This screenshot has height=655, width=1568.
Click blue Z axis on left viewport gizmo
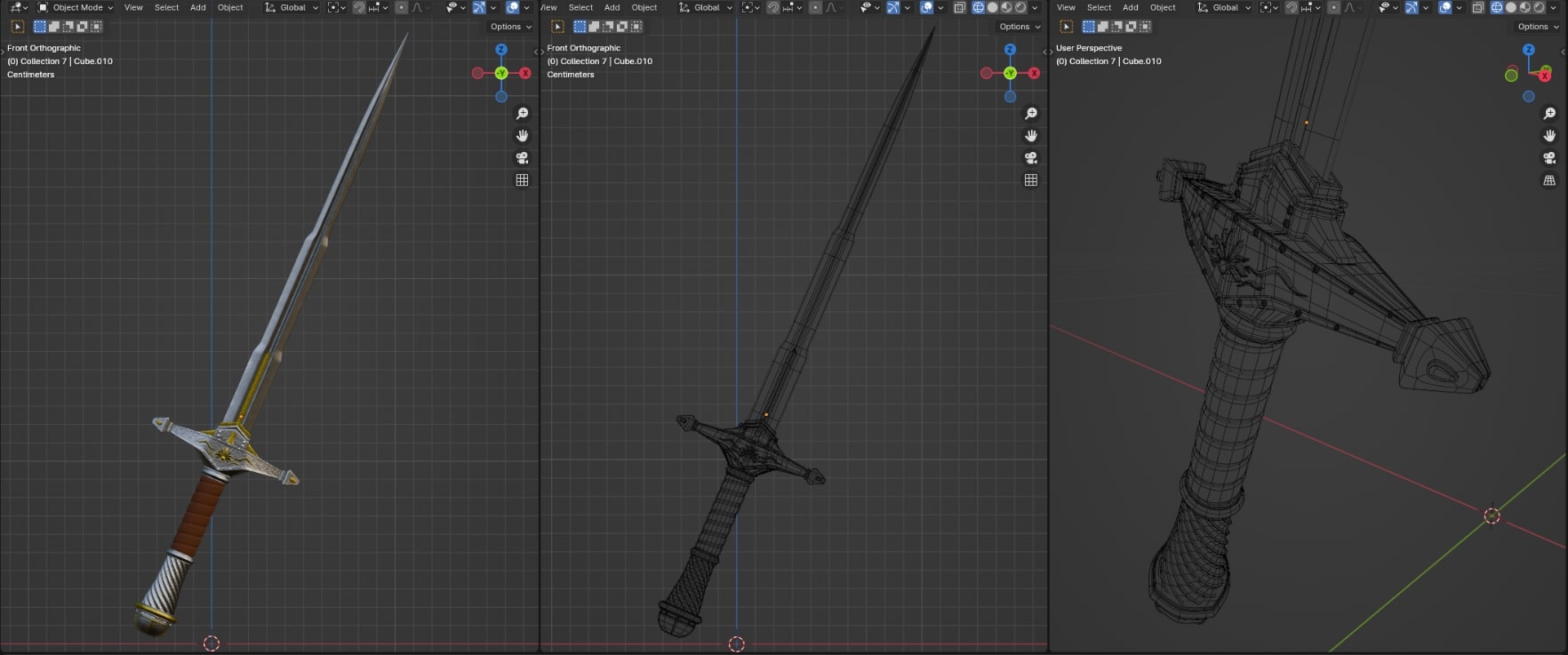[501, 51]
